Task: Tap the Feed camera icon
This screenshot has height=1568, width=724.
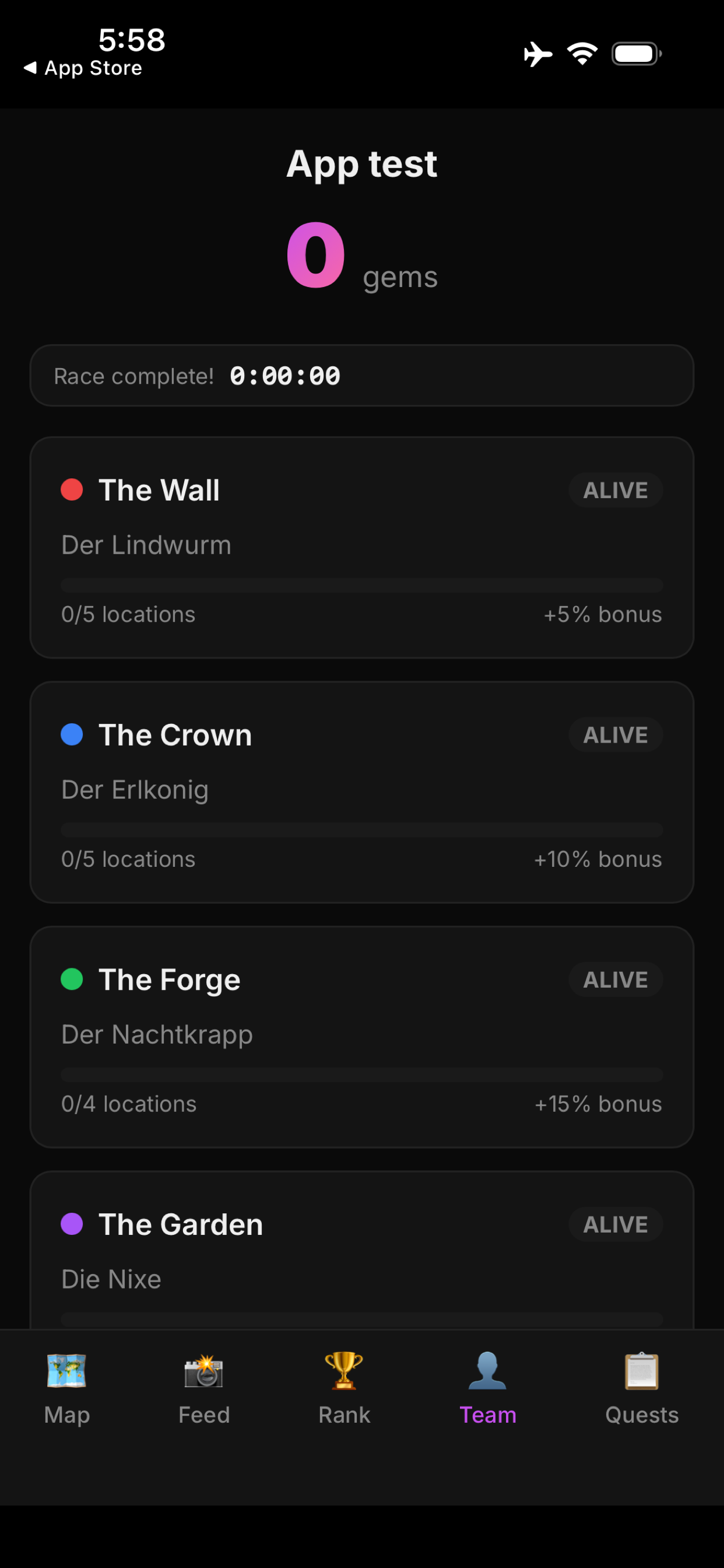Action: click(x=204, y=1371)
